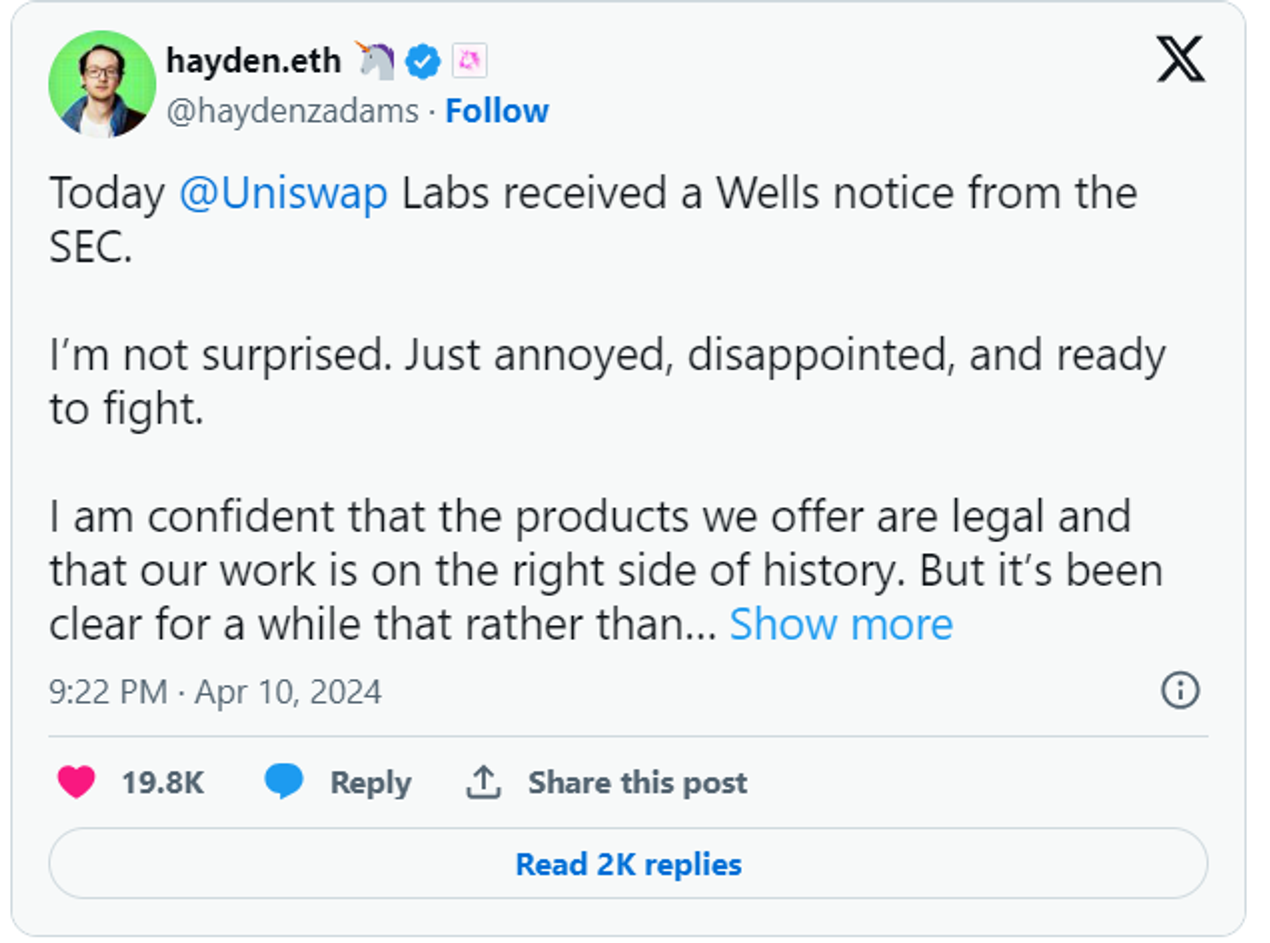Screen dimensions: 1270x943
Task: Click the Share this post label
Action: 637,783
